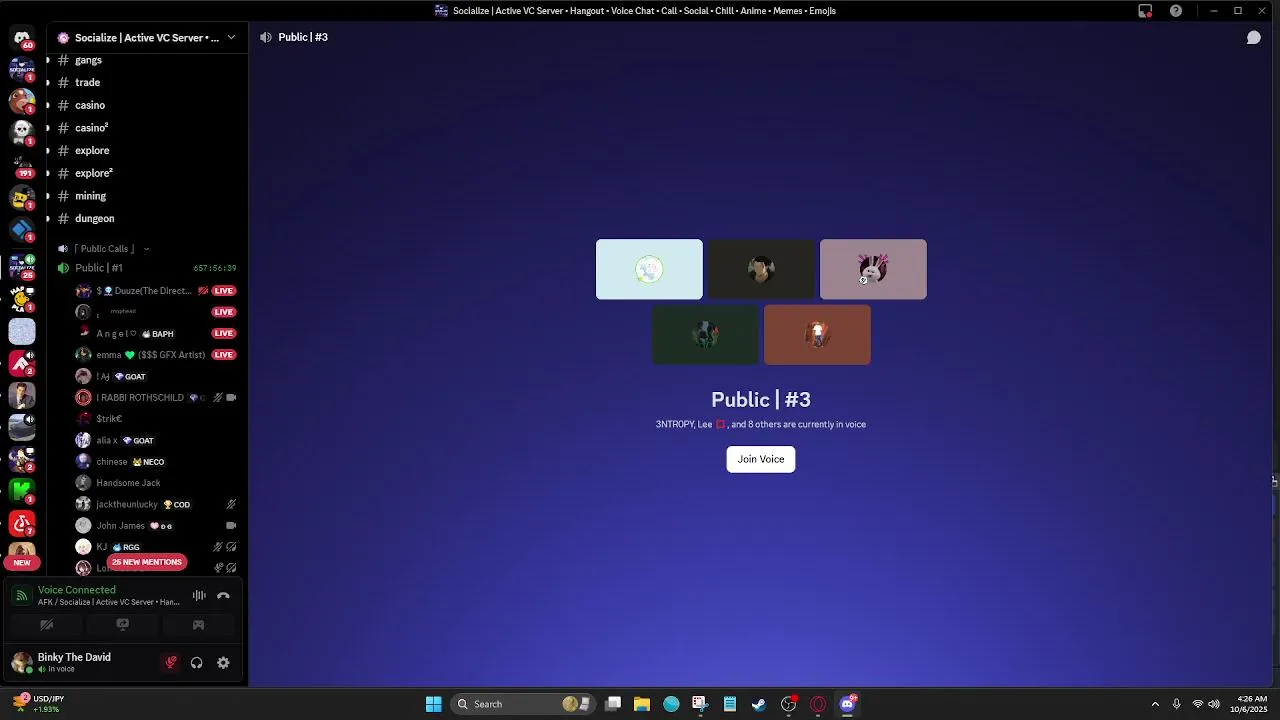Check the green voice connection signal icon

[22, 596]
